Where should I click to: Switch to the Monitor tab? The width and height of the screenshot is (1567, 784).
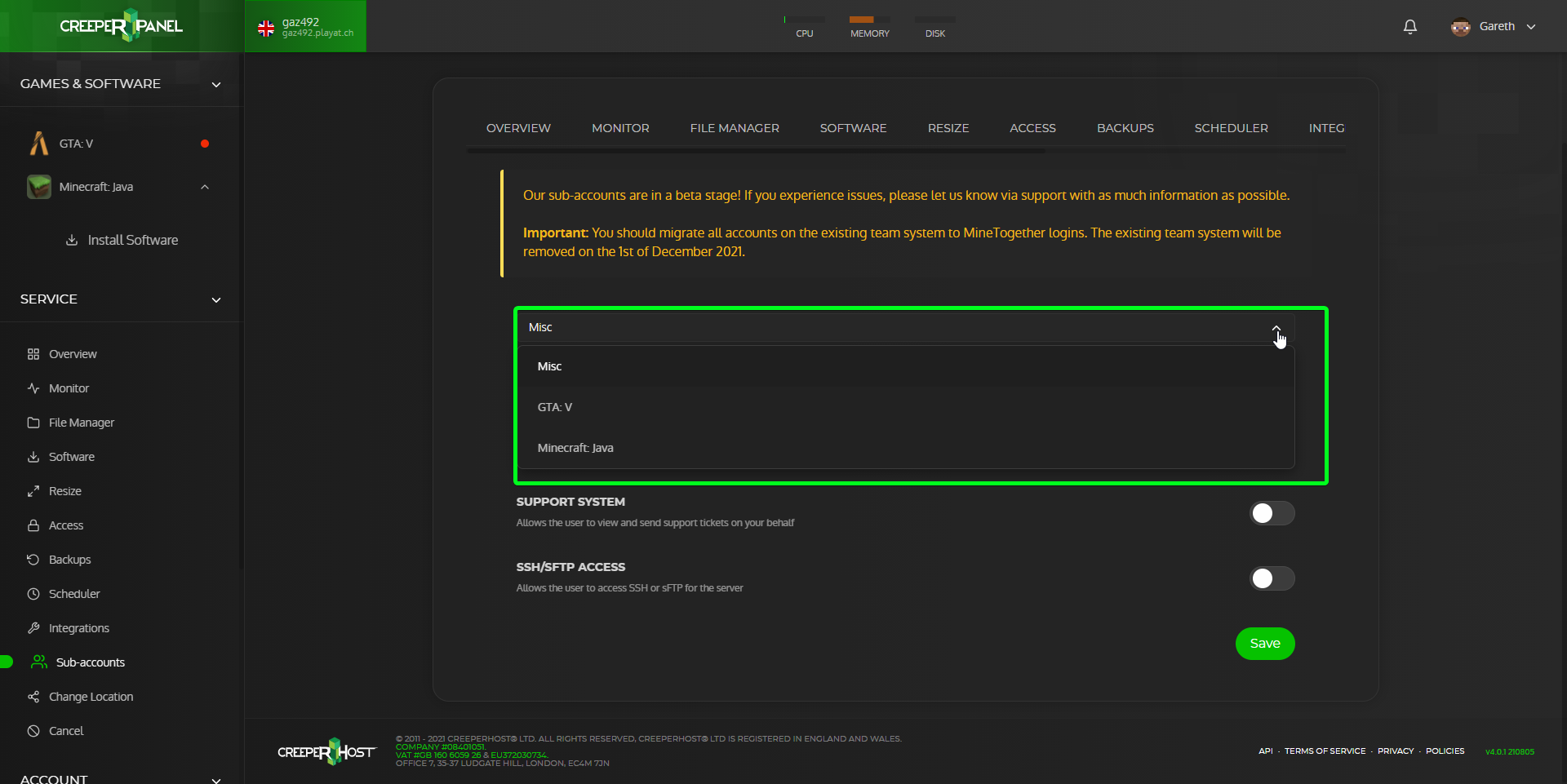(x=620, y=128)
